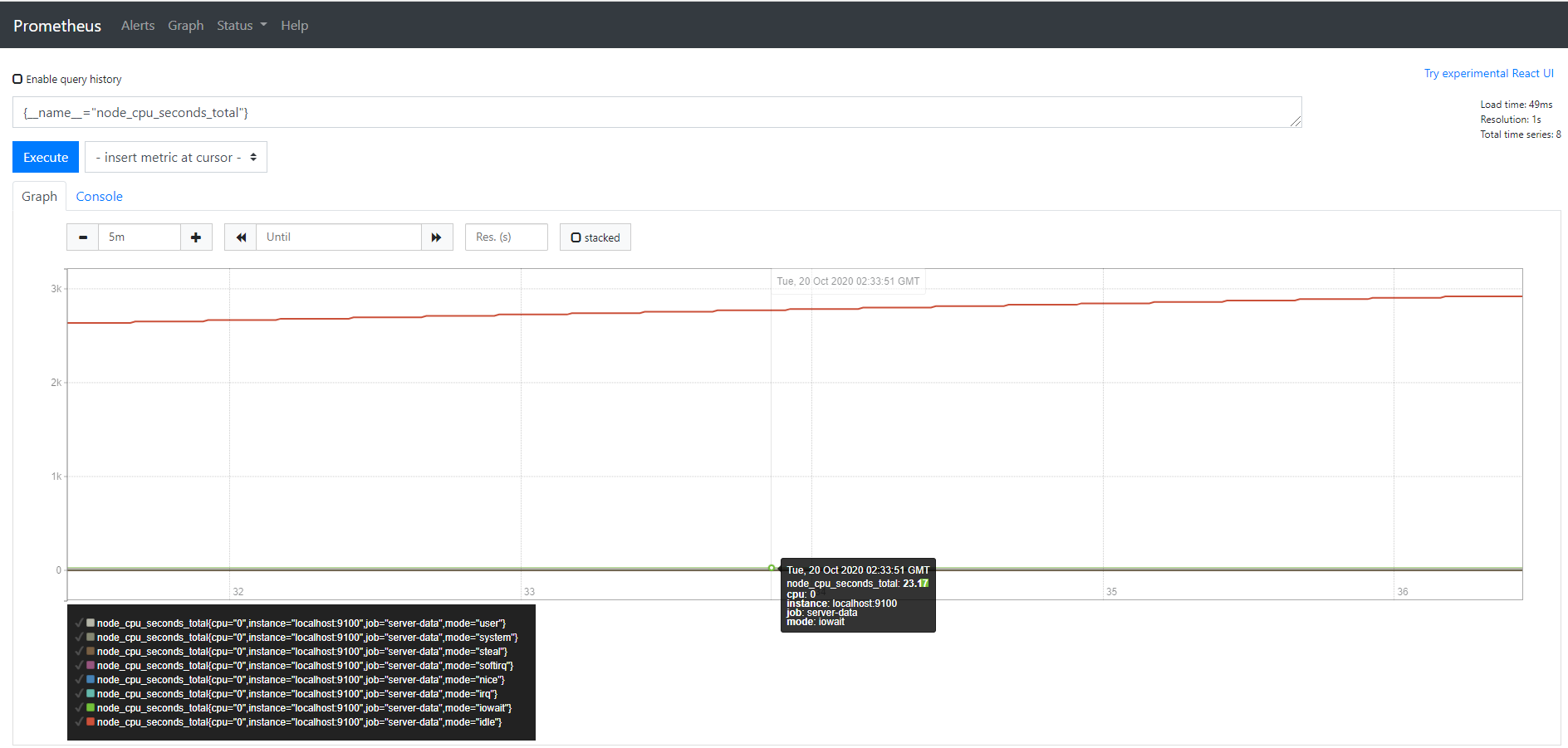
Task: Click the blue nice series legend square
Action: click(x=91, y=680)
